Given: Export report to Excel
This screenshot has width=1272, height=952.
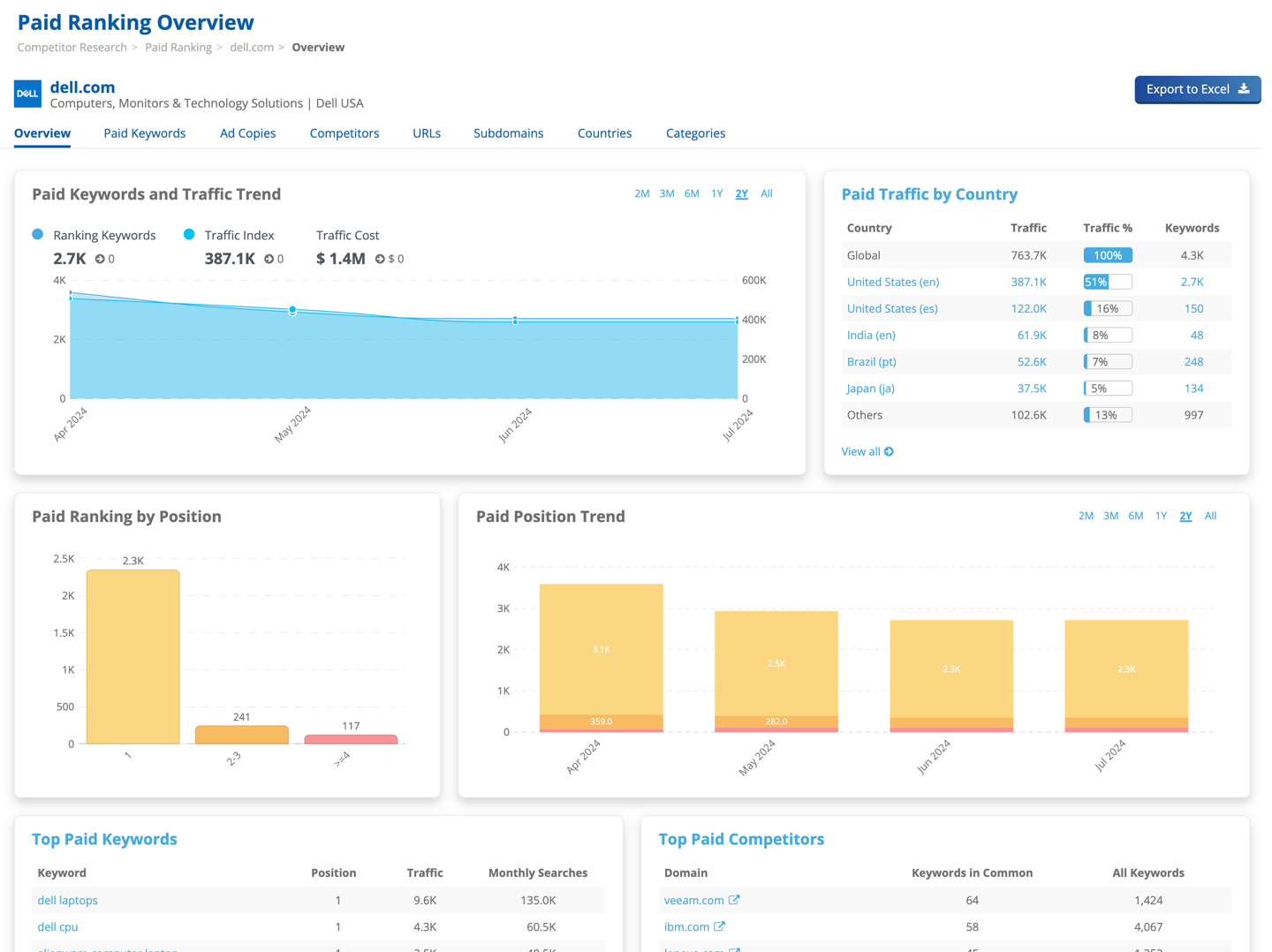Looking at the screenshot, I should click(1197, 89).
